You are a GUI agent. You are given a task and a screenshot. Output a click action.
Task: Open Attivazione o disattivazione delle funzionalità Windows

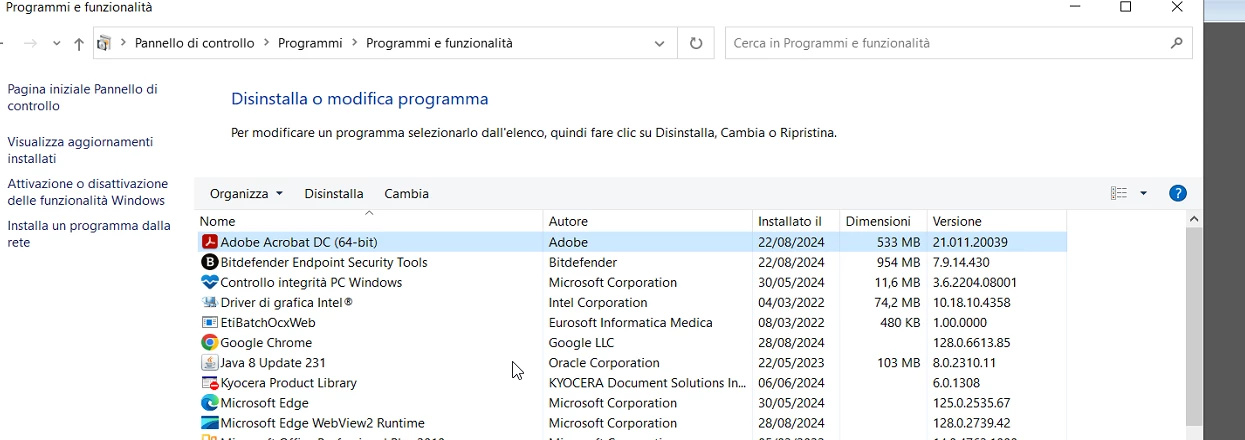click(x=88, y=192)
